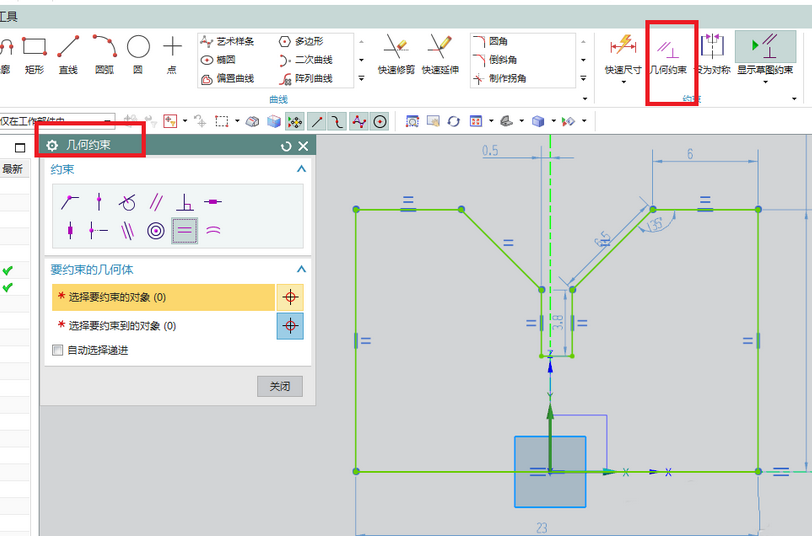Toggle Display Sketch Constraints (显示草图约束)
The image size is (812, 536).
tap(765, 54)
